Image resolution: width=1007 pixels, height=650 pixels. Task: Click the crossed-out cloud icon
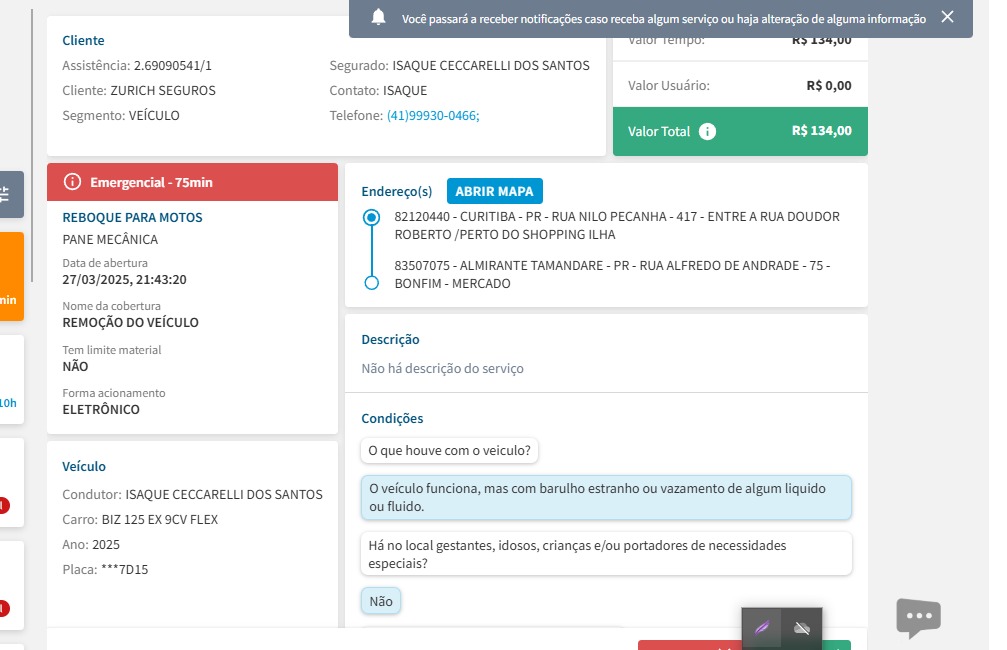click(801, 628)
